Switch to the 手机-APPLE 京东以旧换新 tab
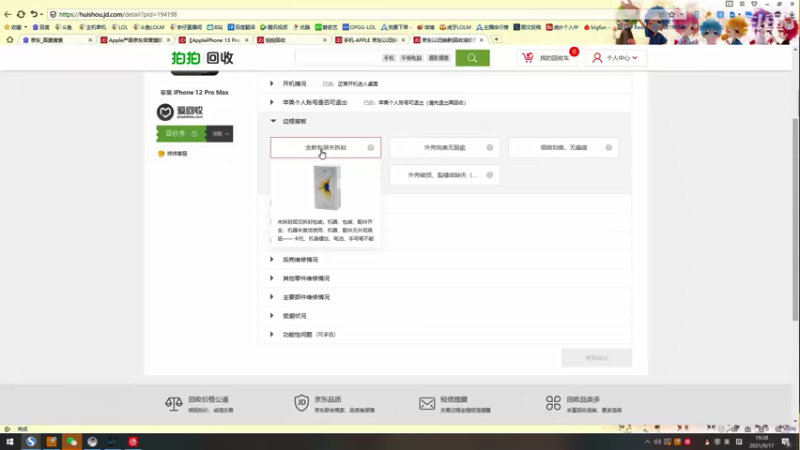The width and height of the screenshot is (800, 450). click(370, 40)
